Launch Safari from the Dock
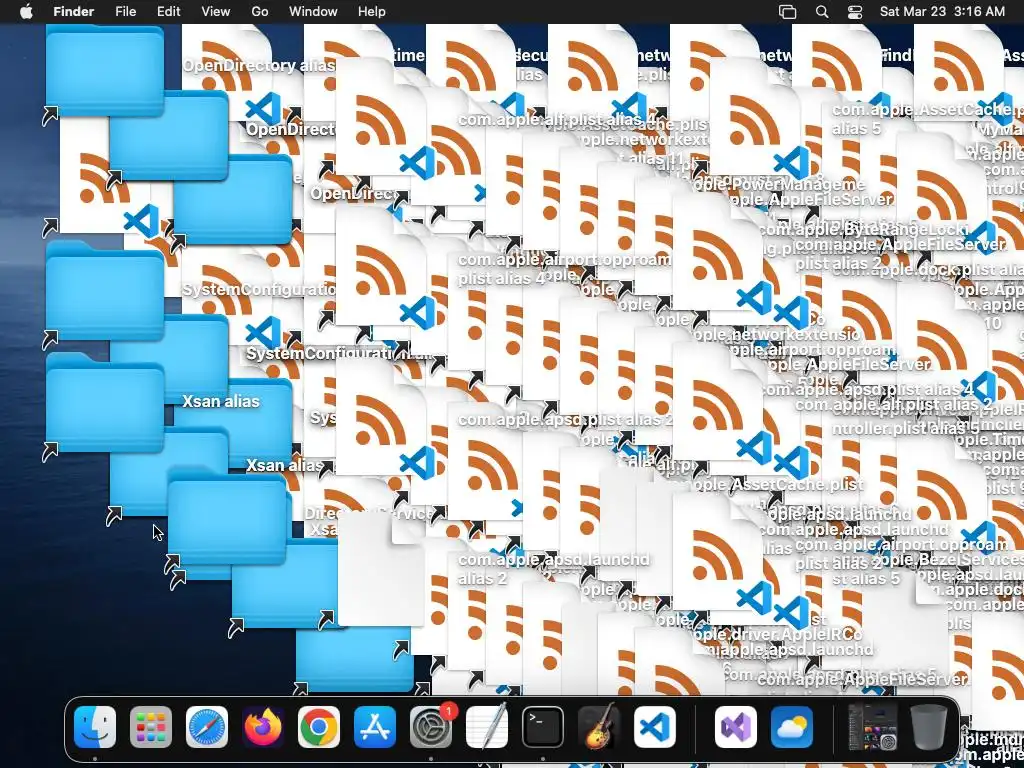This screenshot has height=768, width=1024. tap(207, 727)
